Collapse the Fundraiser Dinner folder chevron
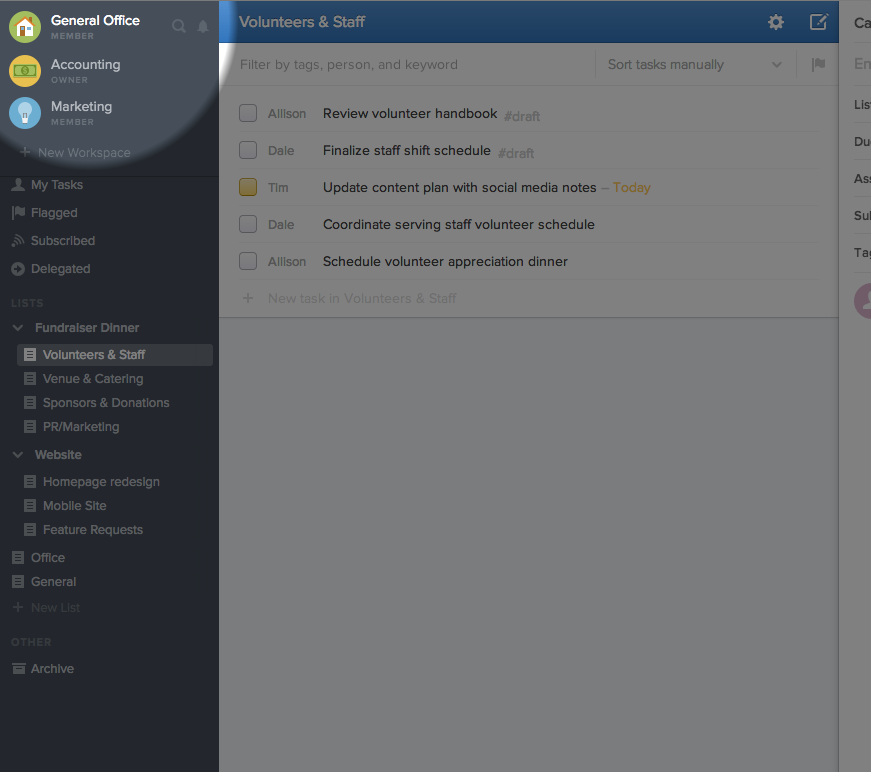Screen dimensions: 871x772 coord(18,328)
